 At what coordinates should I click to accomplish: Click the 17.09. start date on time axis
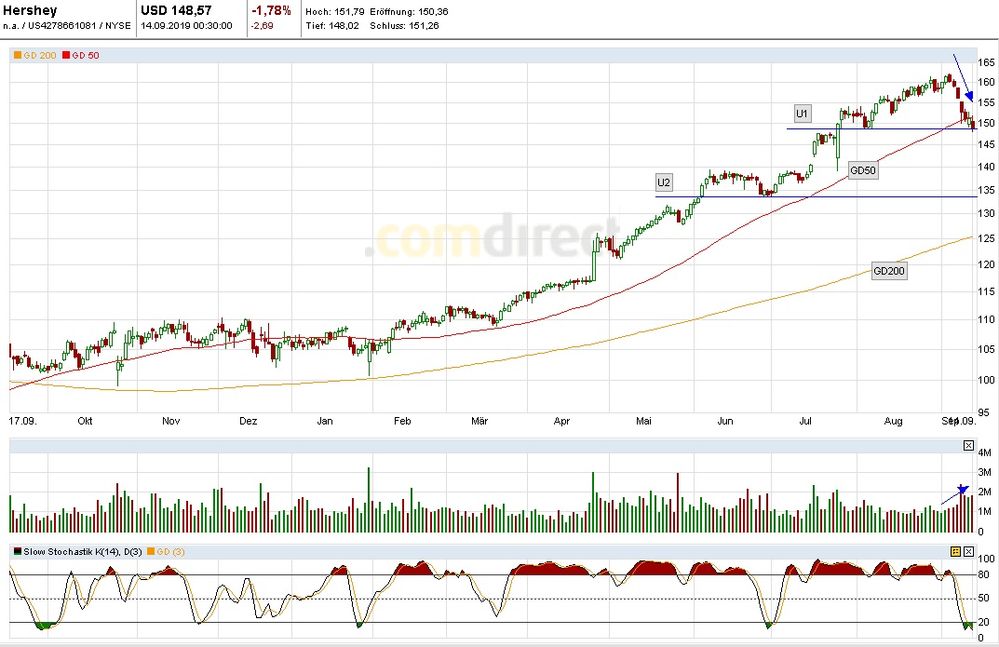[22, 421]
